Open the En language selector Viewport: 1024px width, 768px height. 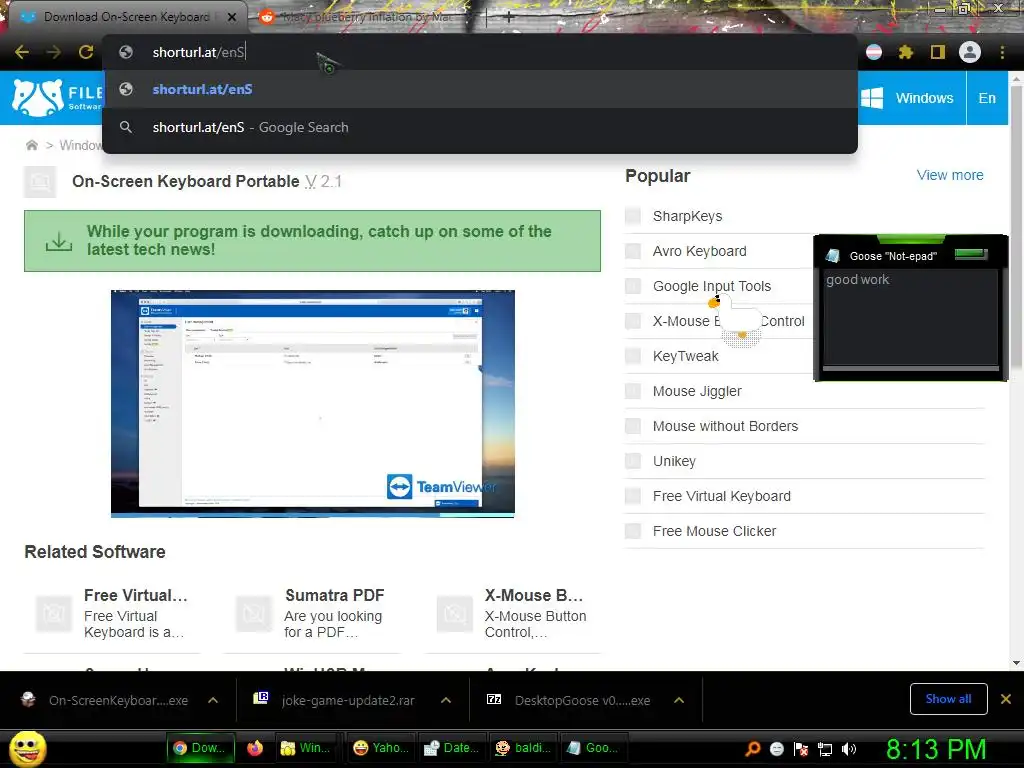tap(987, 98)
